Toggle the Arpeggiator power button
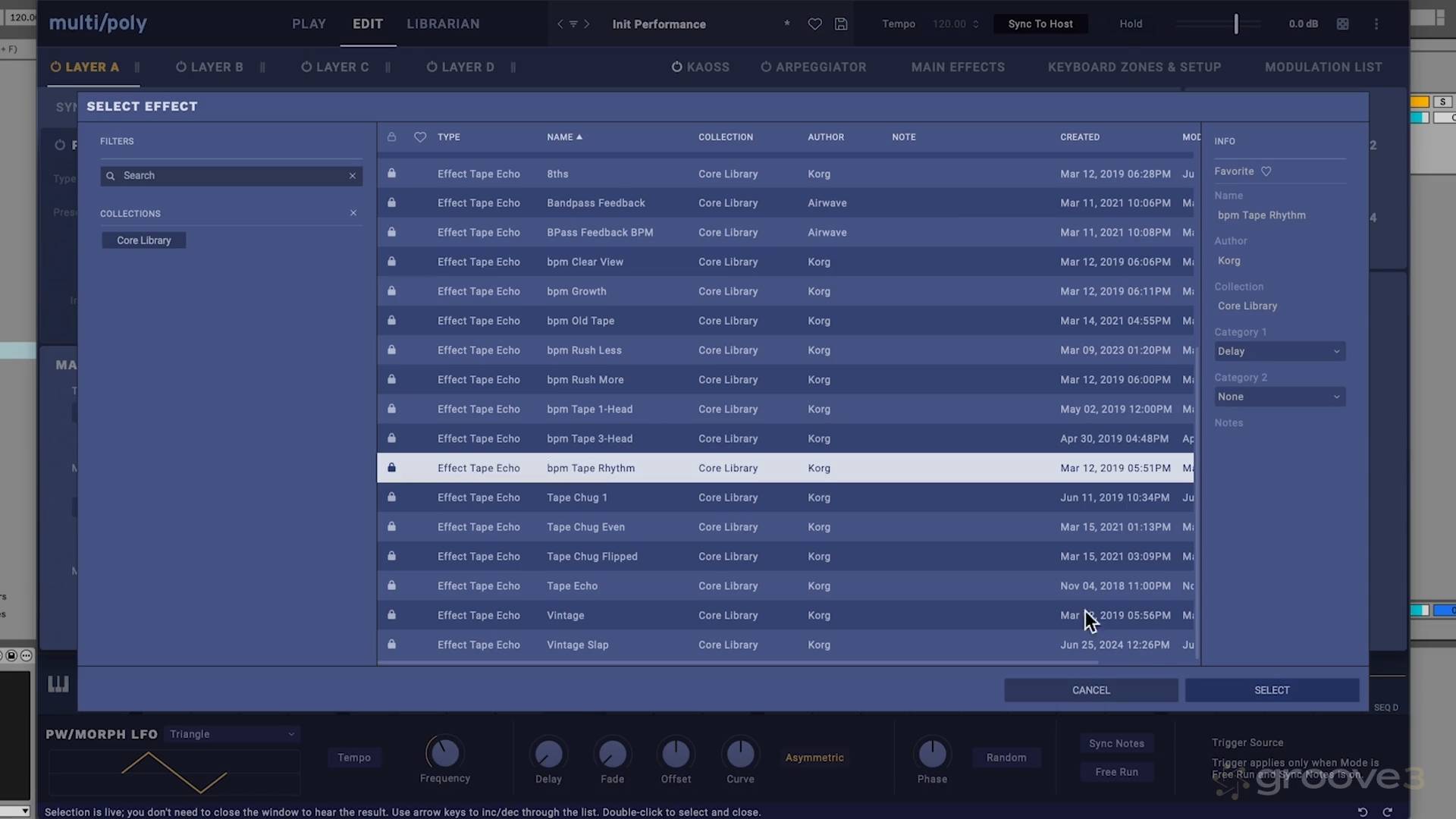Image resolution: width=1456 pixels, height=819 pixels. click(x=766, y=67)
